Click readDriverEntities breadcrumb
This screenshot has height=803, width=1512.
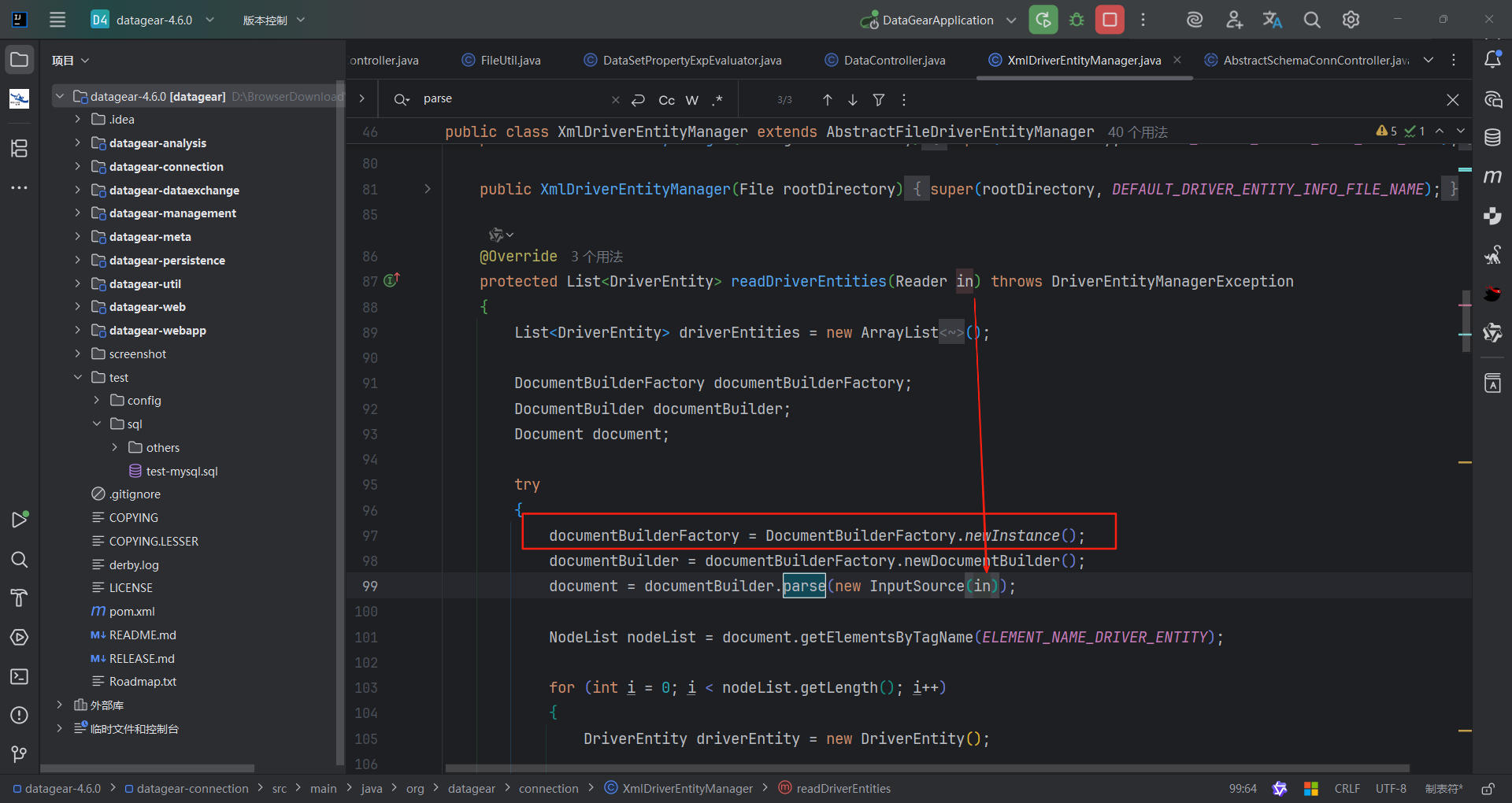[x=834, y=788]
